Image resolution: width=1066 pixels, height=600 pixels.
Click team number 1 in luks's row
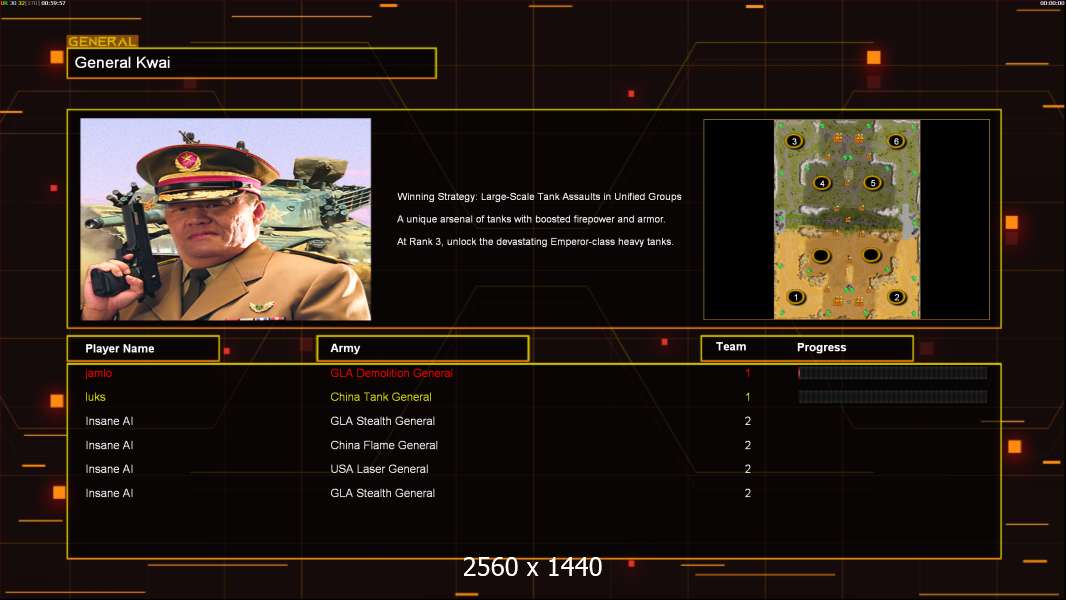[x=748, y=397]
